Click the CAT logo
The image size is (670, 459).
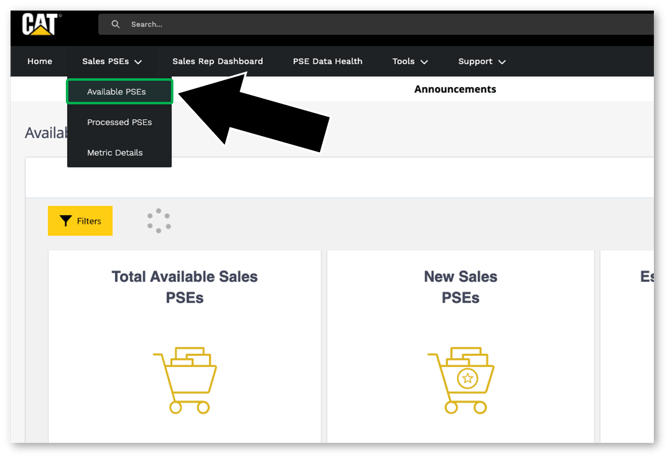tap(41, 24)
